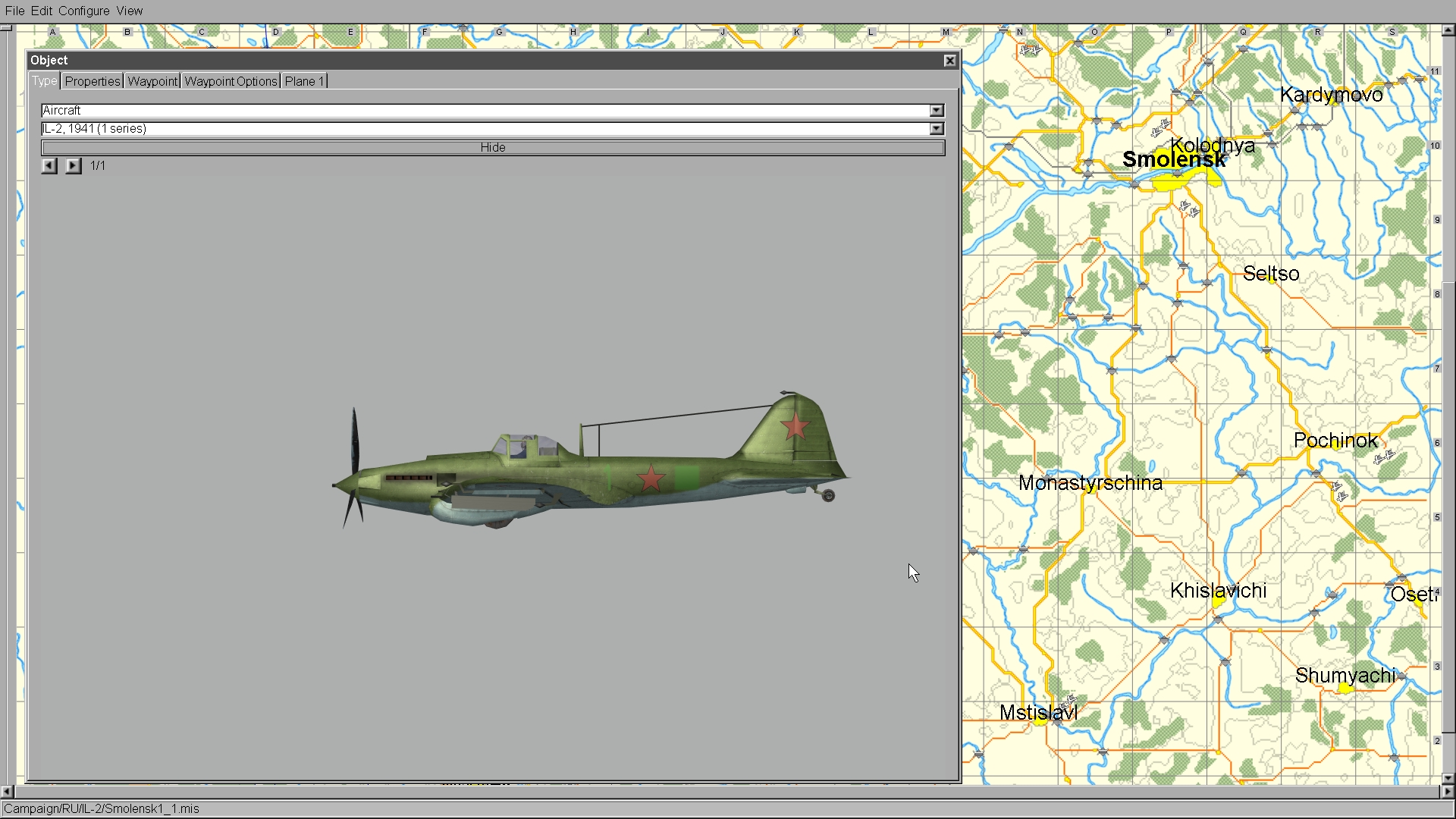Click the airfield icon near Mstislavl

coord(1069,700)
